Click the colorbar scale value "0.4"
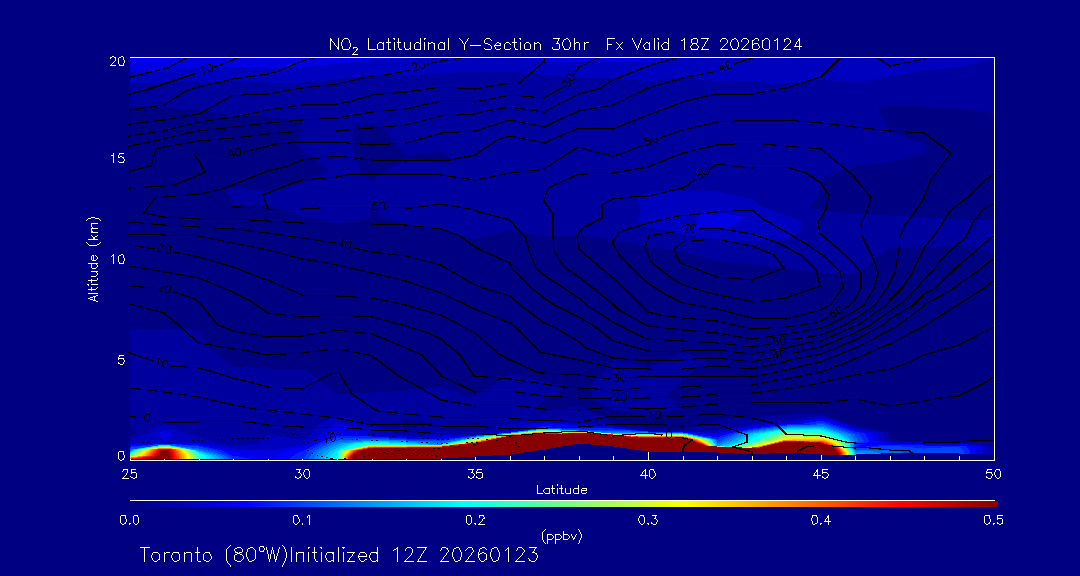Image resolution: width=1080 pixels, height=576 pixels. pyautogui.click(x=821, y=520)
